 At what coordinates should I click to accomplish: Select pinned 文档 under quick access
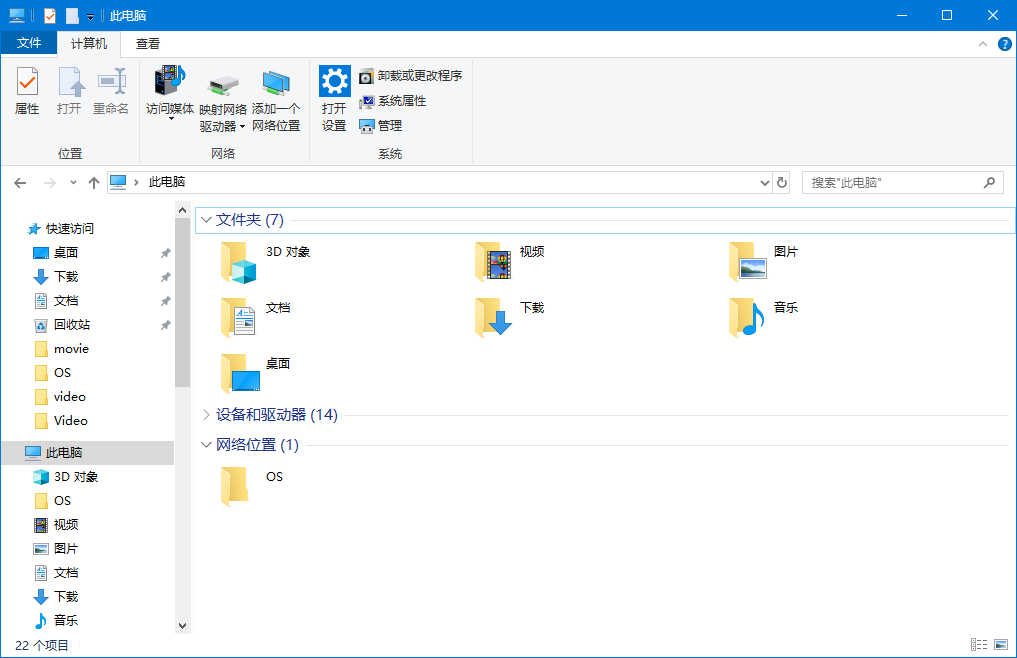[66, 300]
